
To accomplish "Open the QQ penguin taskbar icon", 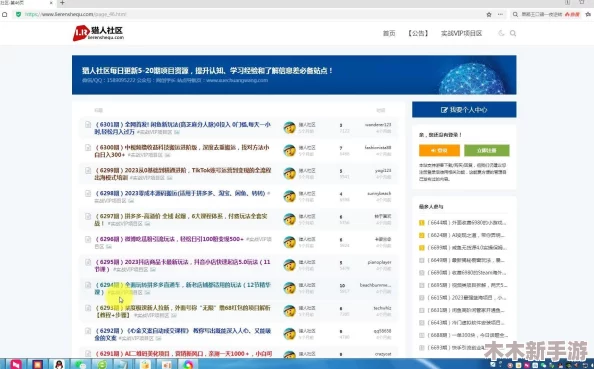I will coord(59,364).
